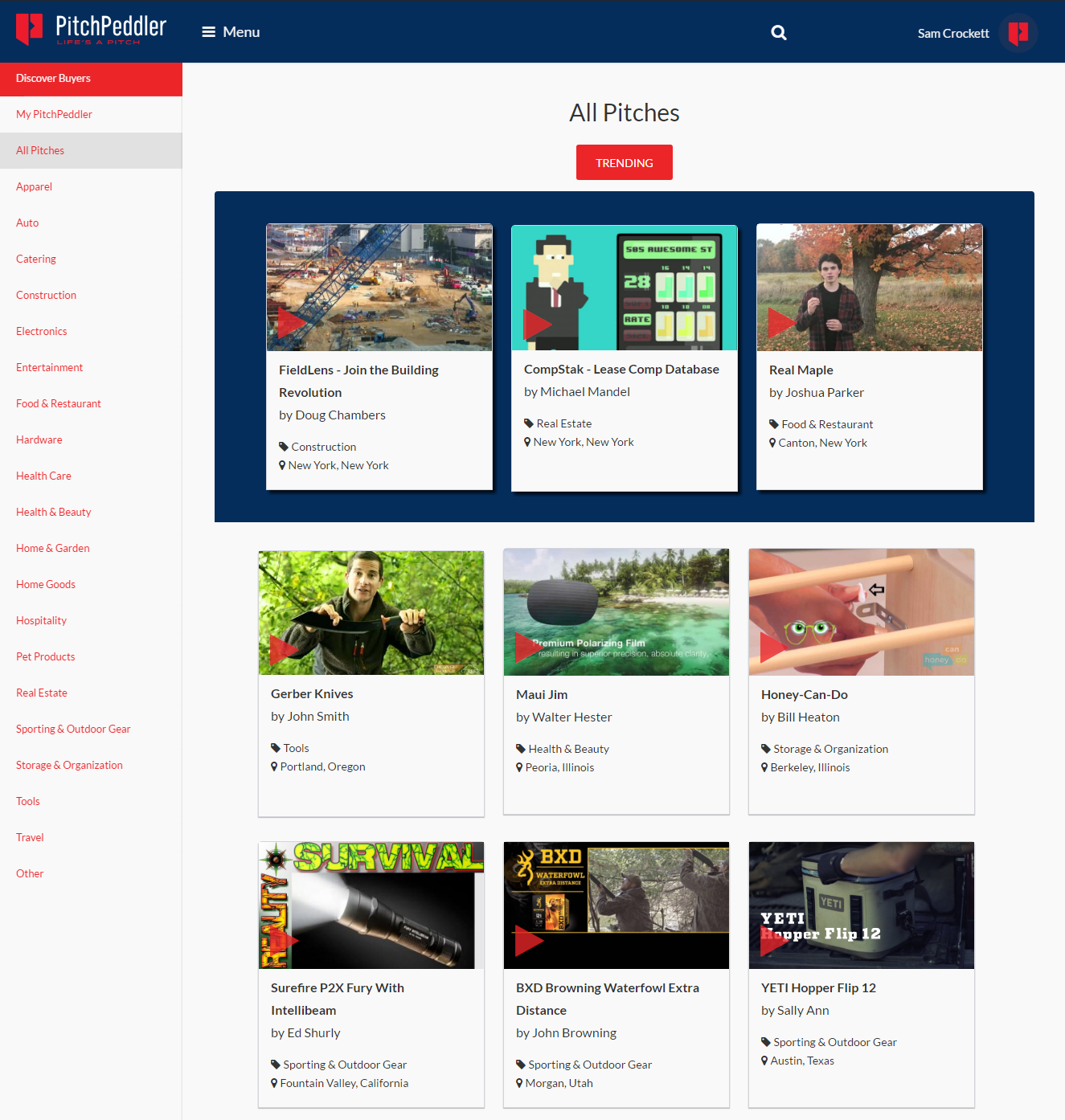The image size is (1065, 1120).
Task: Click location pin beside Berkeley, Illinois
Action: [764, 767]
